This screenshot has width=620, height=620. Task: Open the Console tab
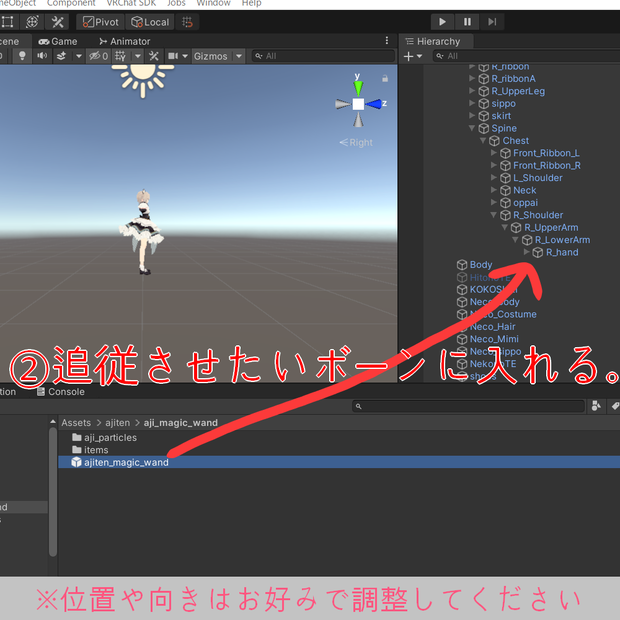point(60,391)
